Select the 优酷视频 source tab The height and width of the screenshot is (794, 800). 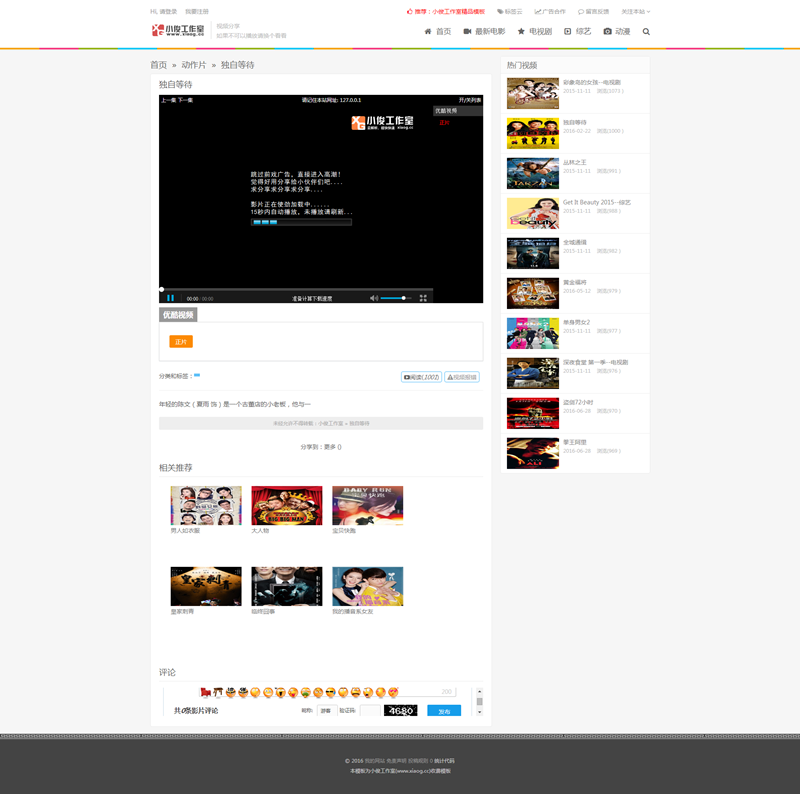[178, 315]
